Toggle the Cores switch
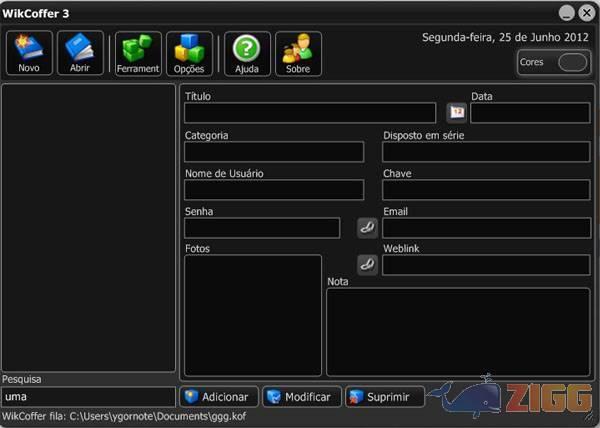Screen dimensions: 600x428 pos(572,62)
